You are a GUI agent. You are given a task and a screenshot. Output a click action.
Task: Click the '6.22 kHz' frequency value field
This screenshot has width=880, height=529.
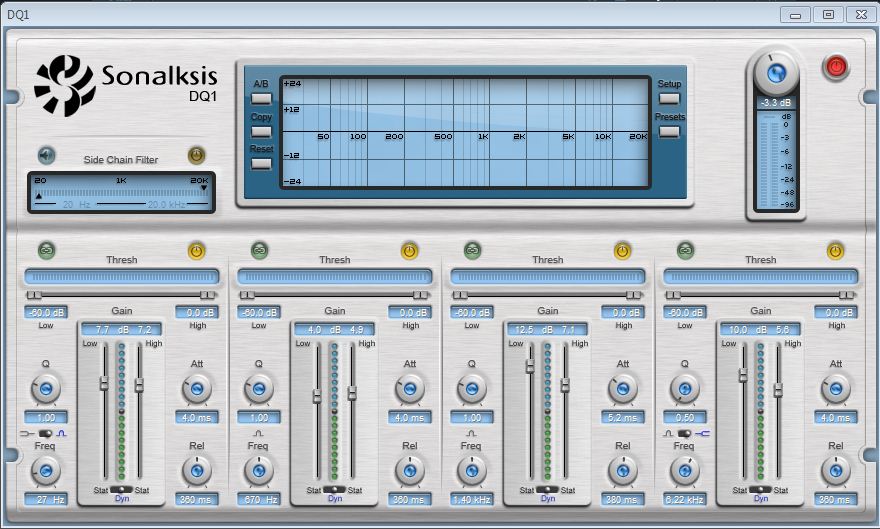click(x=685, y=499)
